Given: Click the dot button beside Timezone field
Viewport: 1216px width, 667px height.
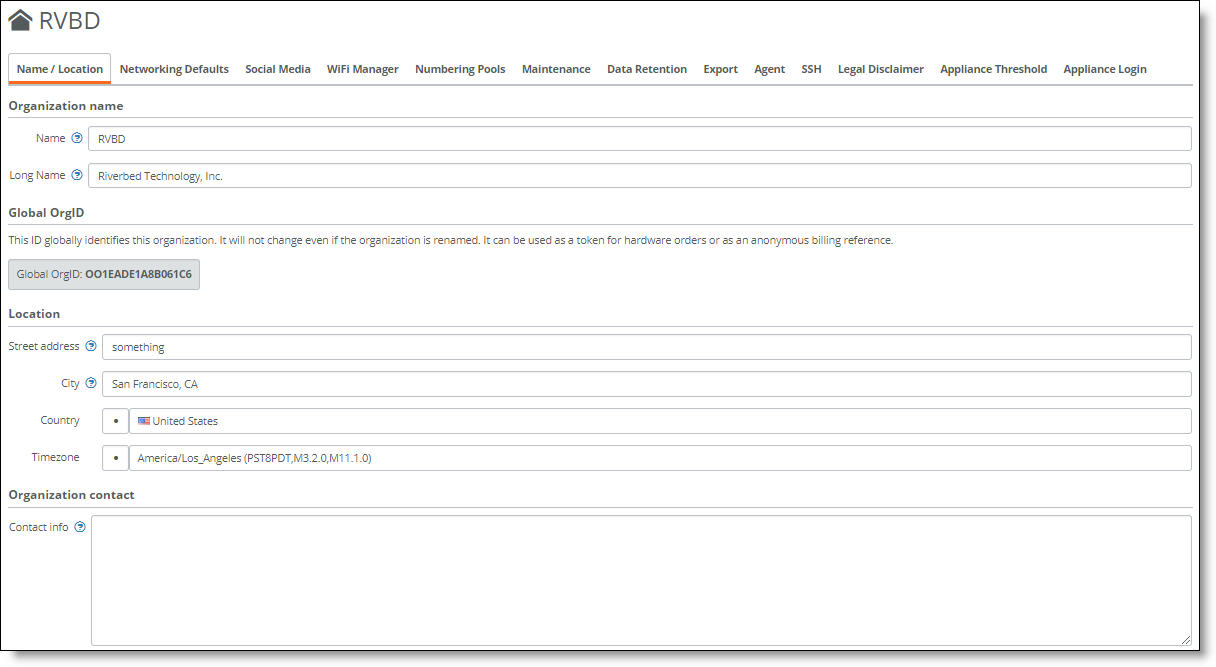Looking at the screenshot, I should [x=116, y=458].
